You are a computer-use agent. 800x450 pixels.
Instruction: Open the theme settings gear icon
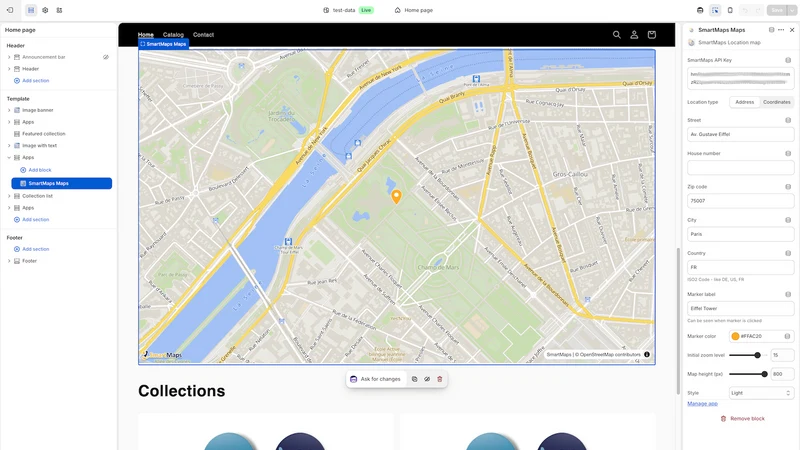point(45,10)
